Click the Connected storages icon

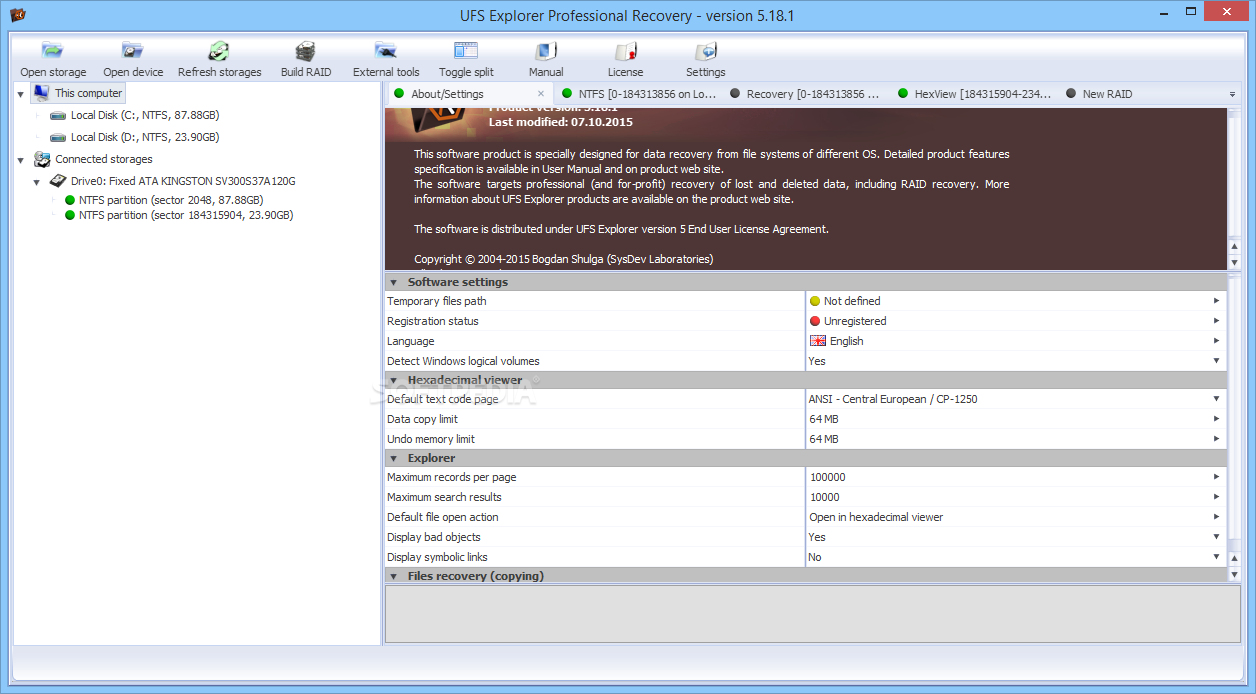[x=42, y=159]
